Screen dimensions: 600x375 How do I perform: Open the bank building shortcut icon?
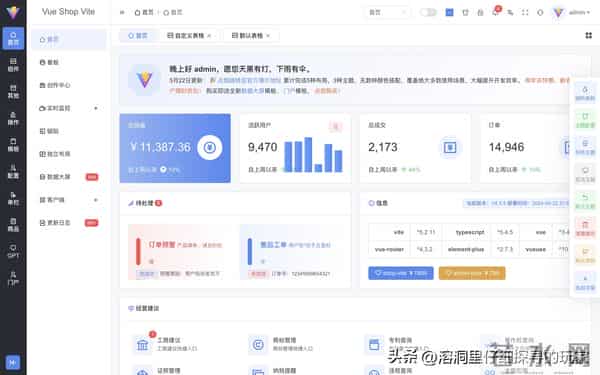click(142, 345)
